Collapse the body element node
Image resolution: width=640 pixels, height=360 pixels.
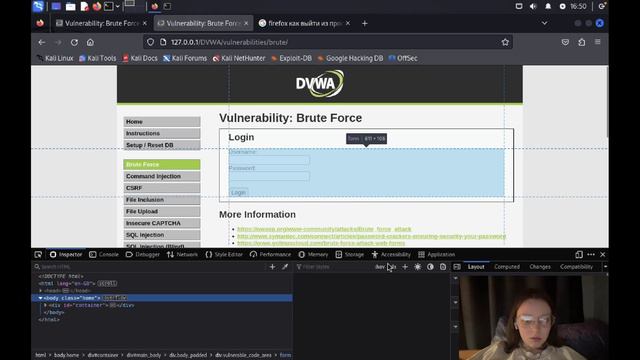pyautogui.click(x=40, y=298)
